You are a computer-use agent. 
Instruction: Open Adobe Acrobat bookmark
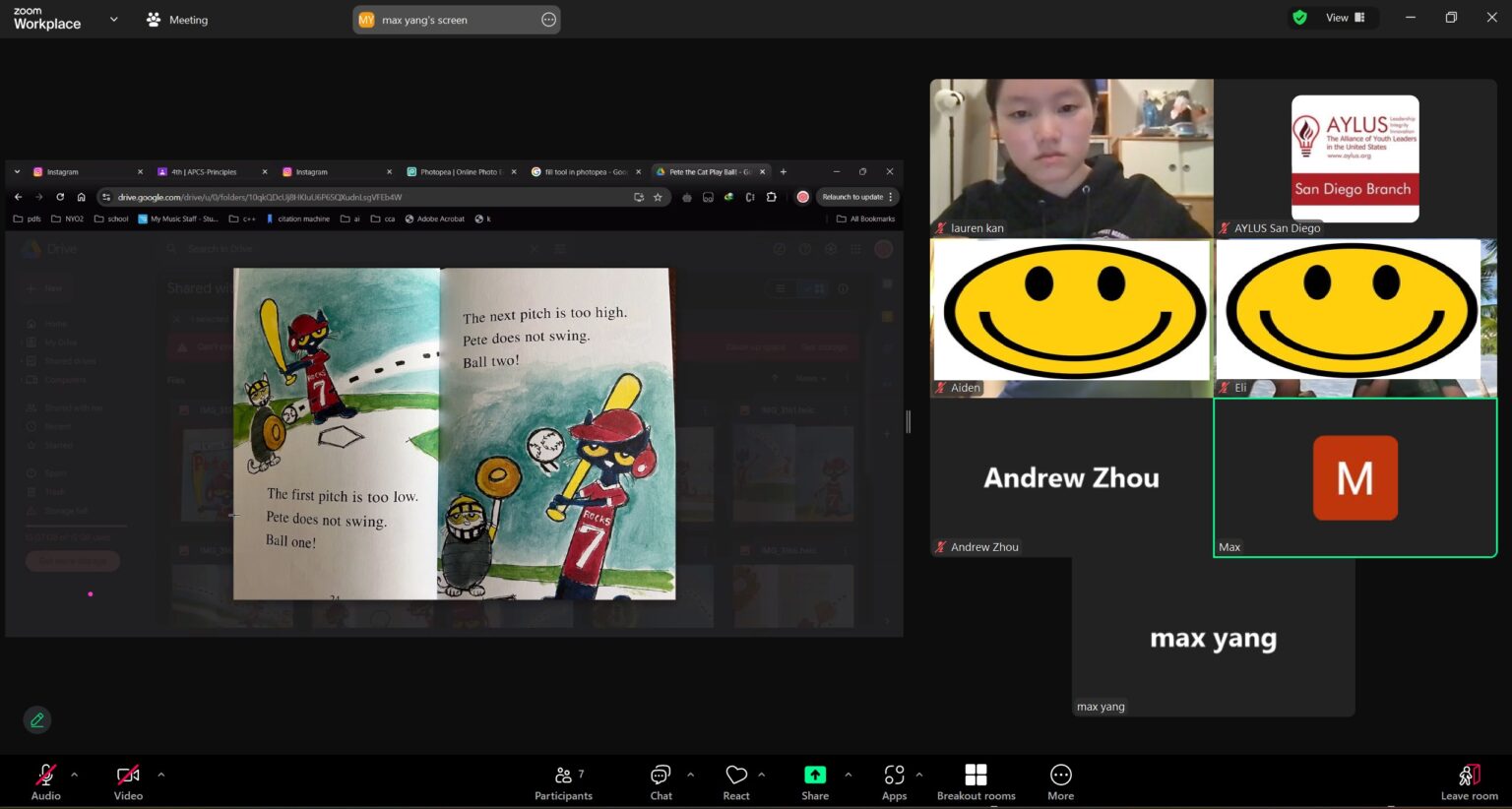point(435,218)
